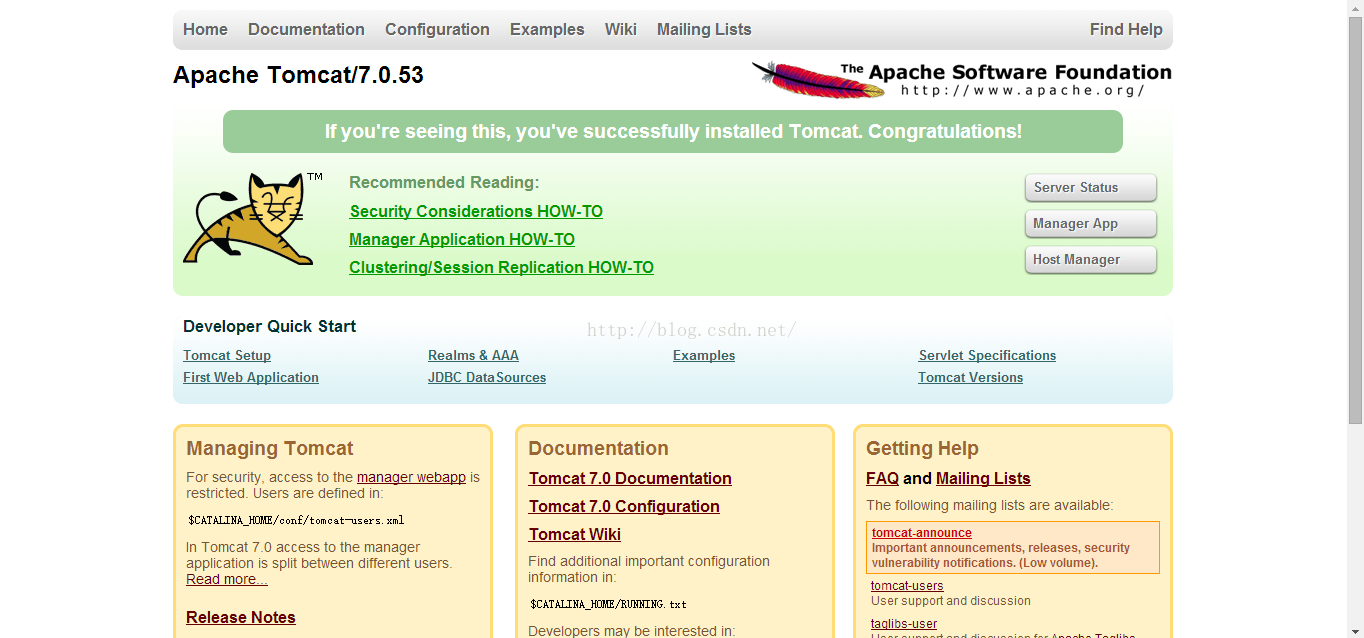The width and height of the screenshot is (1364, 638).
Task: Follow the JDBC DataSources link
Action: coord(487,377)
